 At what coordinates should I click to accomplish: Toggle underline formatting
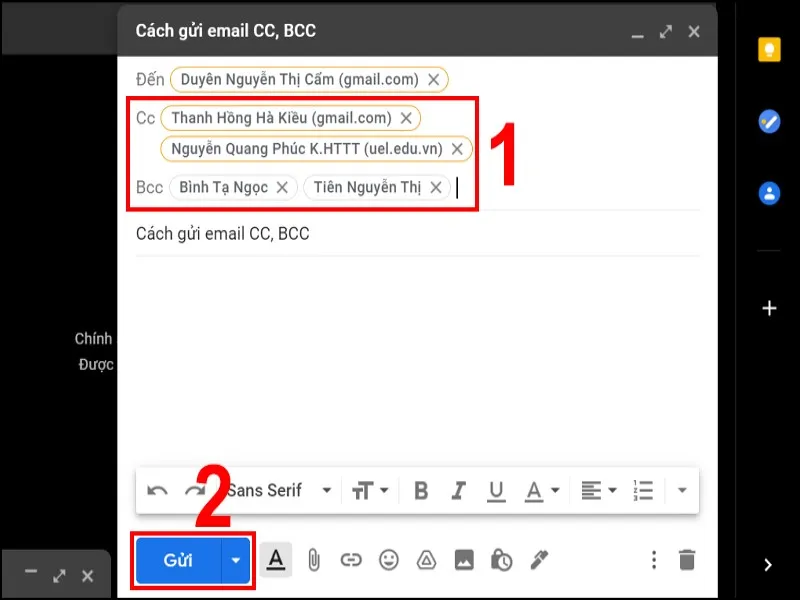[x=495, y=490]
